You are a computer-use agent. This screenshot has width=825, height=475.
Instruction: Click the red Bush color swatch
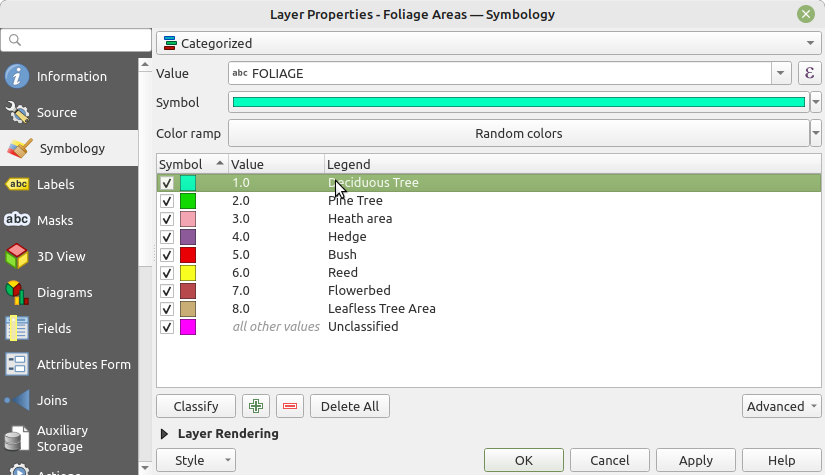pyautogui.click(x=188, y=255)
